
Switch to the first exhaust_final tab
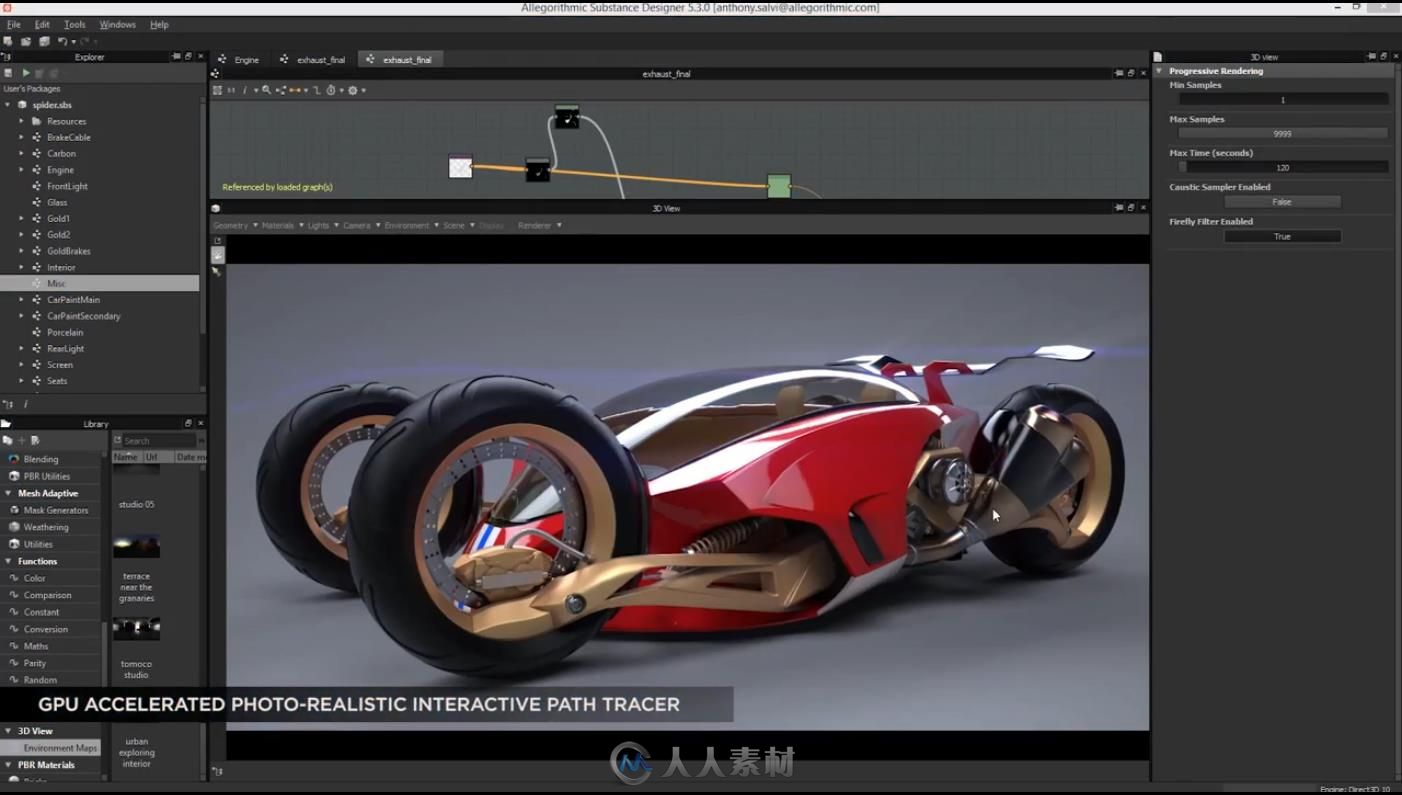[313, 60]
